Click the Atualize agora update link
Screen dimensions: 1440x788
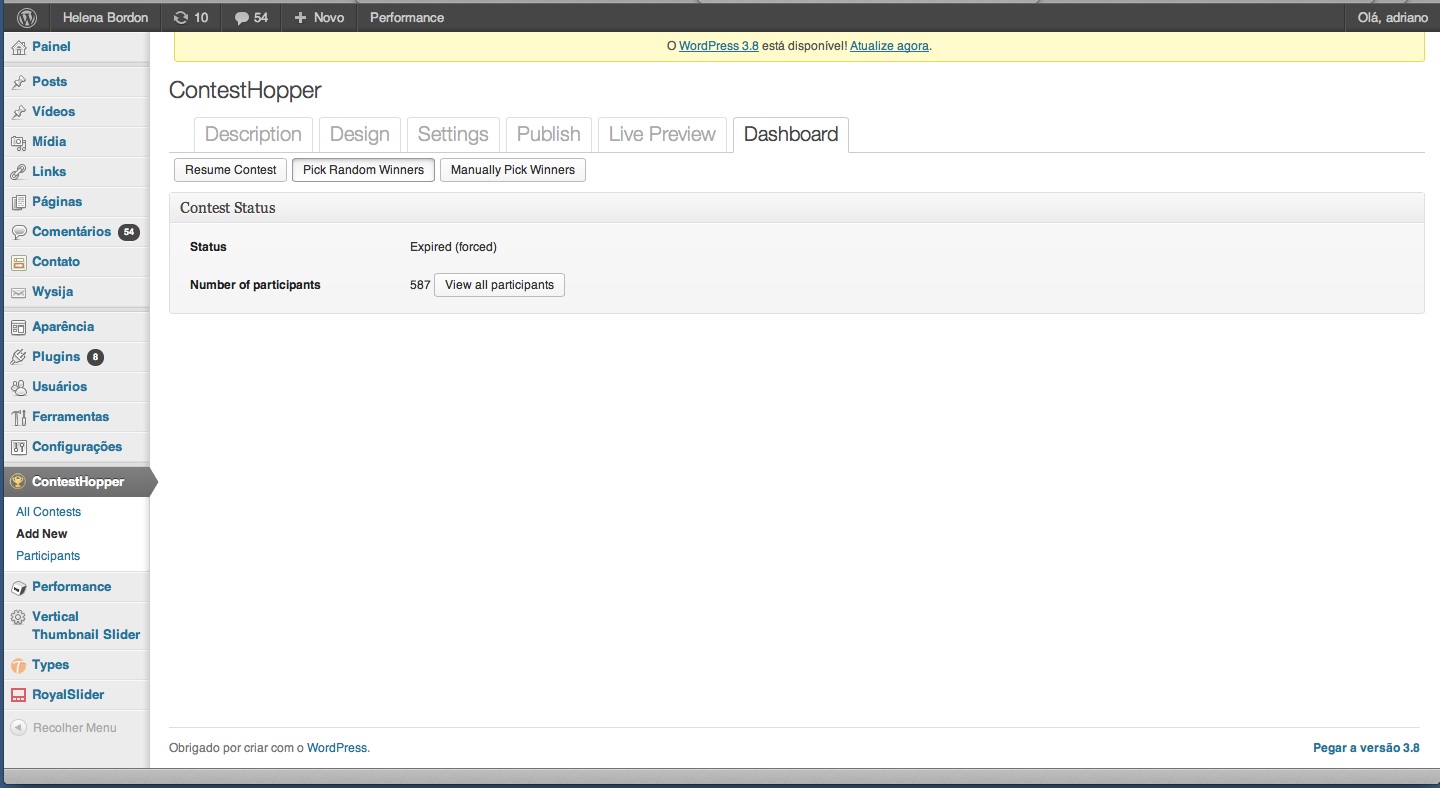889,45
